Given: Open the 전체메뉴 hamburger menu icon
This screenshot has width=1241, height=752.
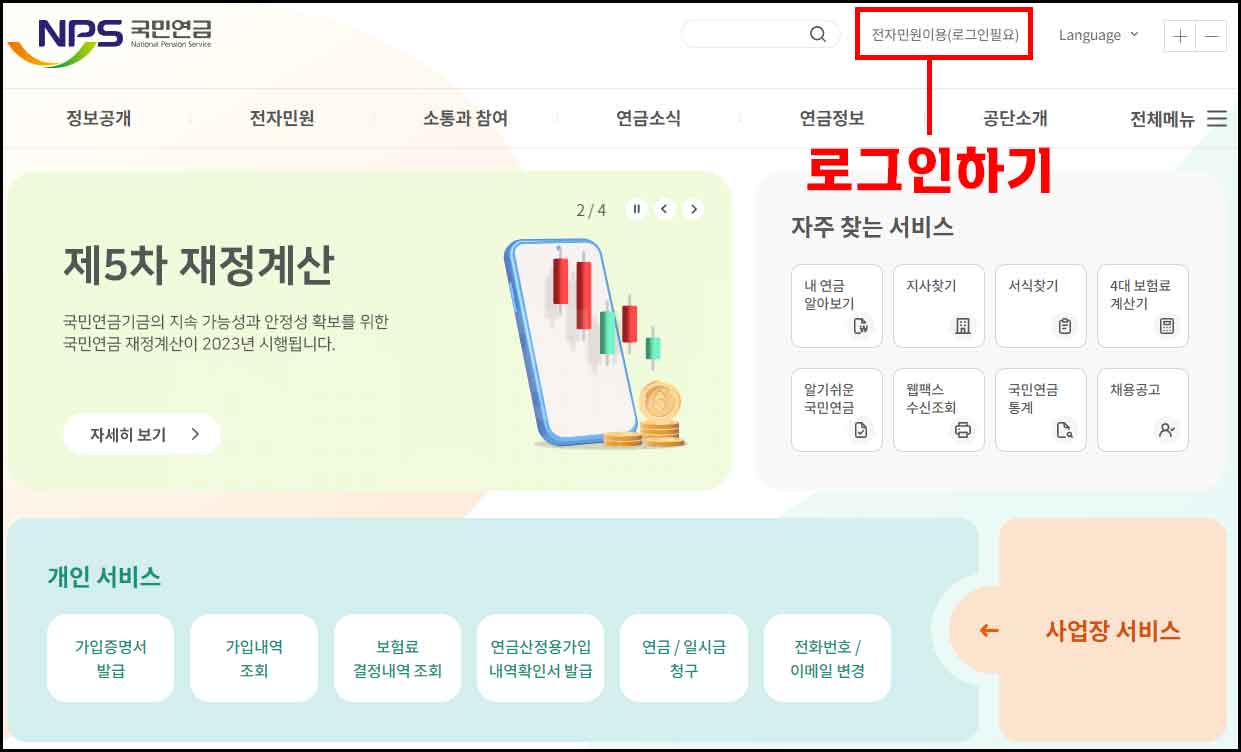Looking at the screenshot, I should tap(1216, 119).
